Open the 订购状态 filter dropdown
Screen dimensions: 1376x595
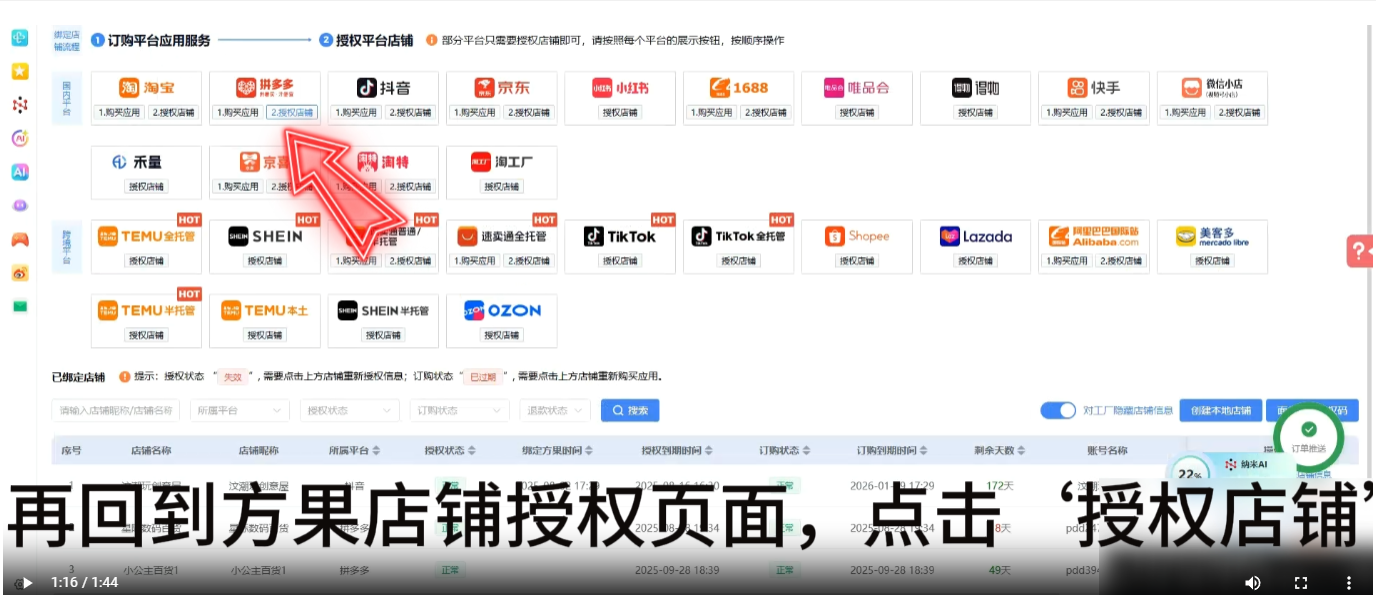(x=460, y=410)
